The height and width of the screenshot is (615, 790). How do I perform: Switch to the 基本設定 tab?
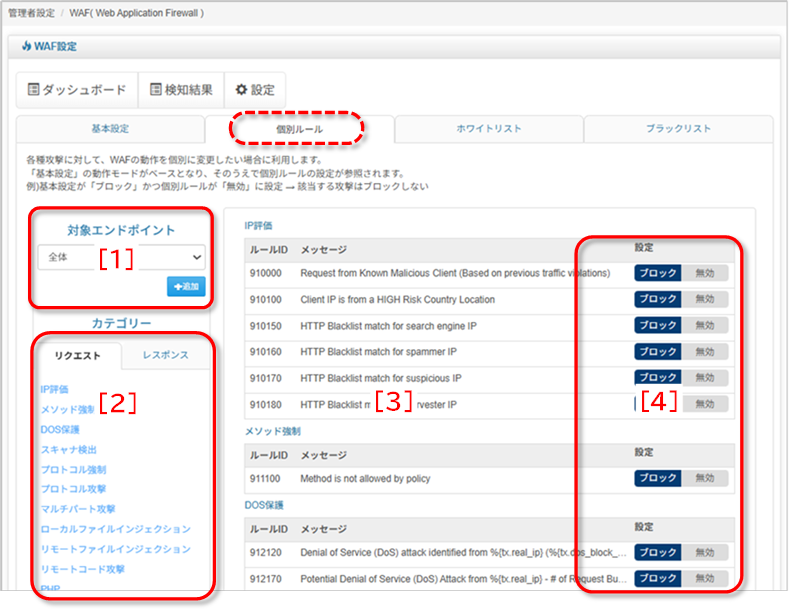coord(110,129)
